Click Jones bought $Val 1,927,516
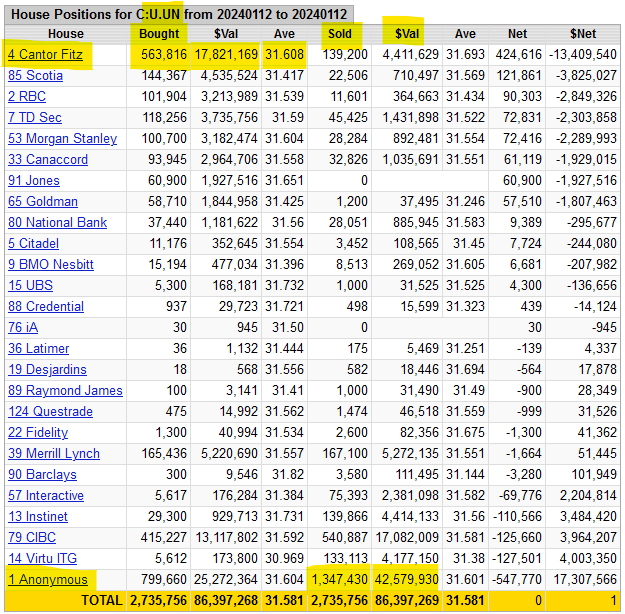This screenshot has height=614, width=625. coord(230,181)
